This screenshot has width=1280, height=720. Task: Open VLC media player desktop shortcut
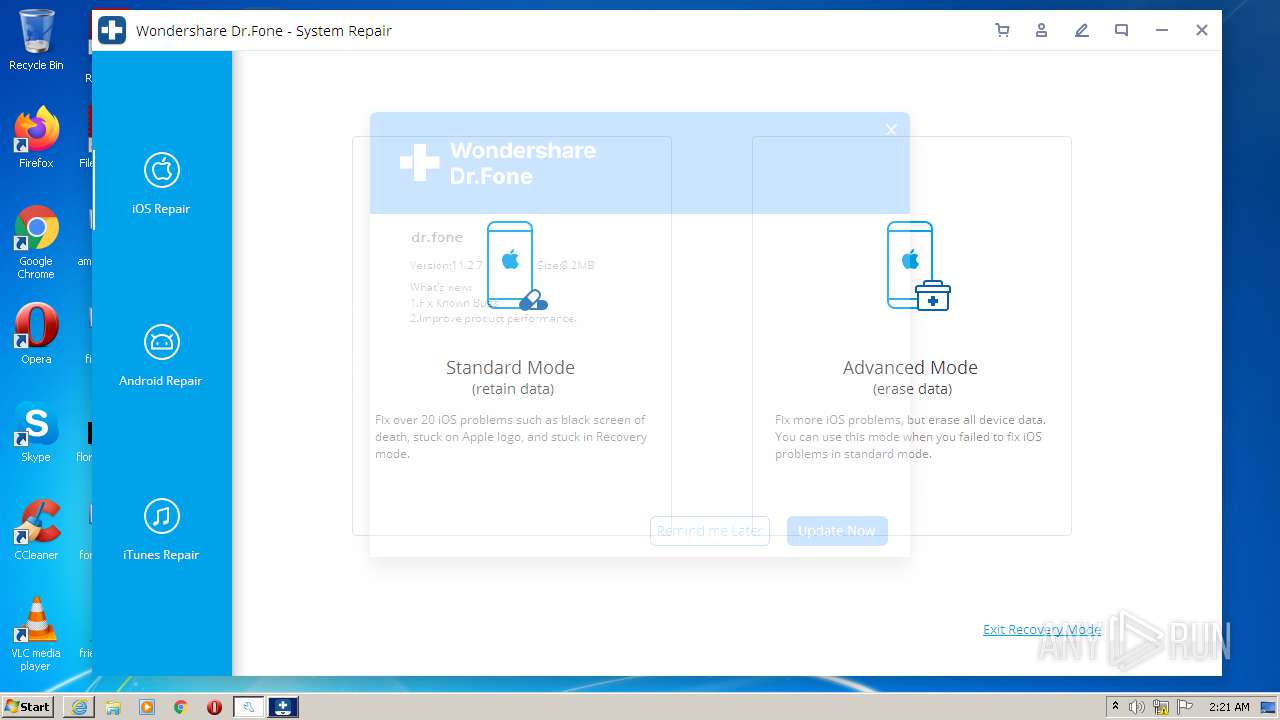tap(36, 634)
